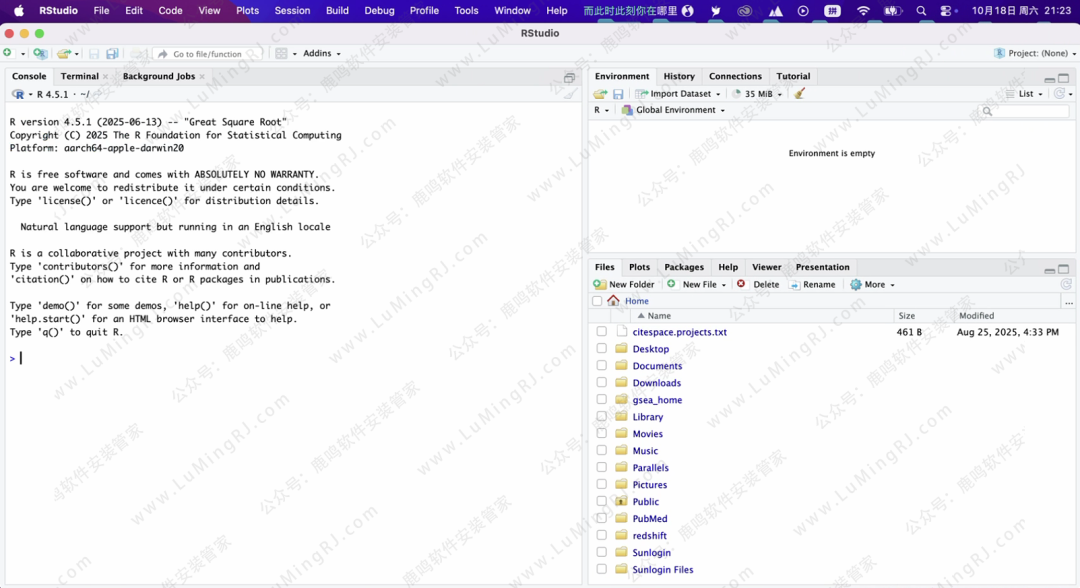Click the New Folder button
This screenshot has height=588, width=1080.
(624, 285)
